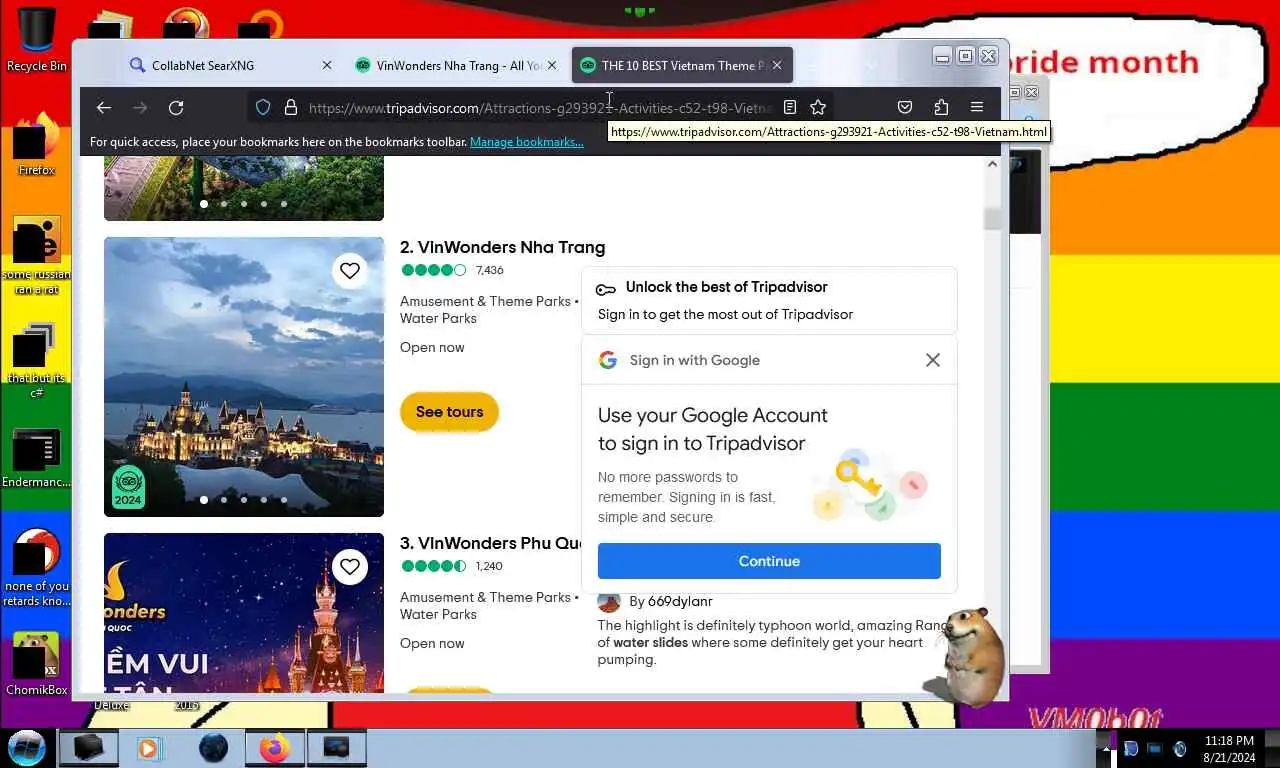Click the volume tray icon
Image resolution: width=1280 pixels, height=768 pixels.
click(x=1180, y=749)
